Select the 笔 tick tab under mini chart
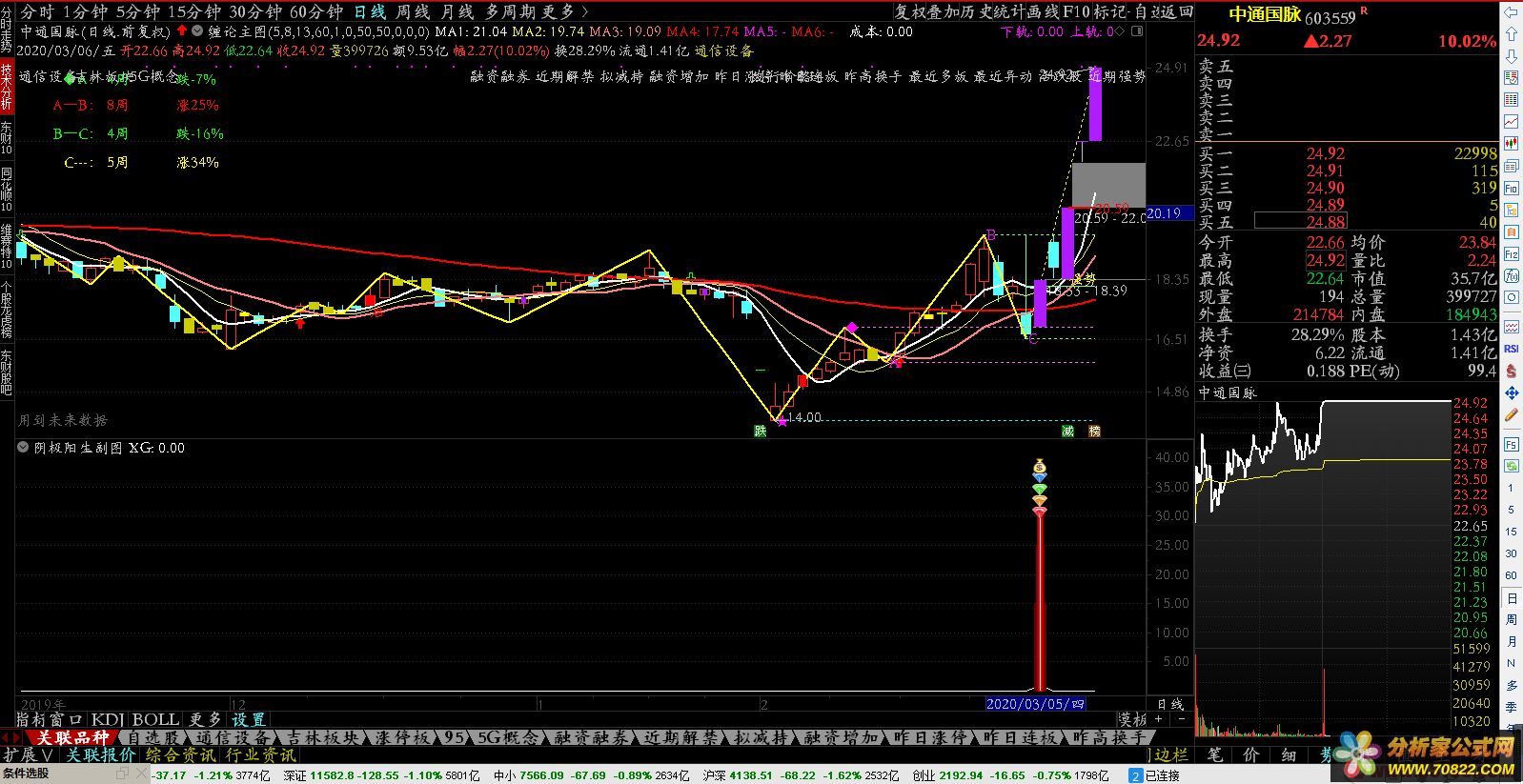 click(x=1214, y=754)
